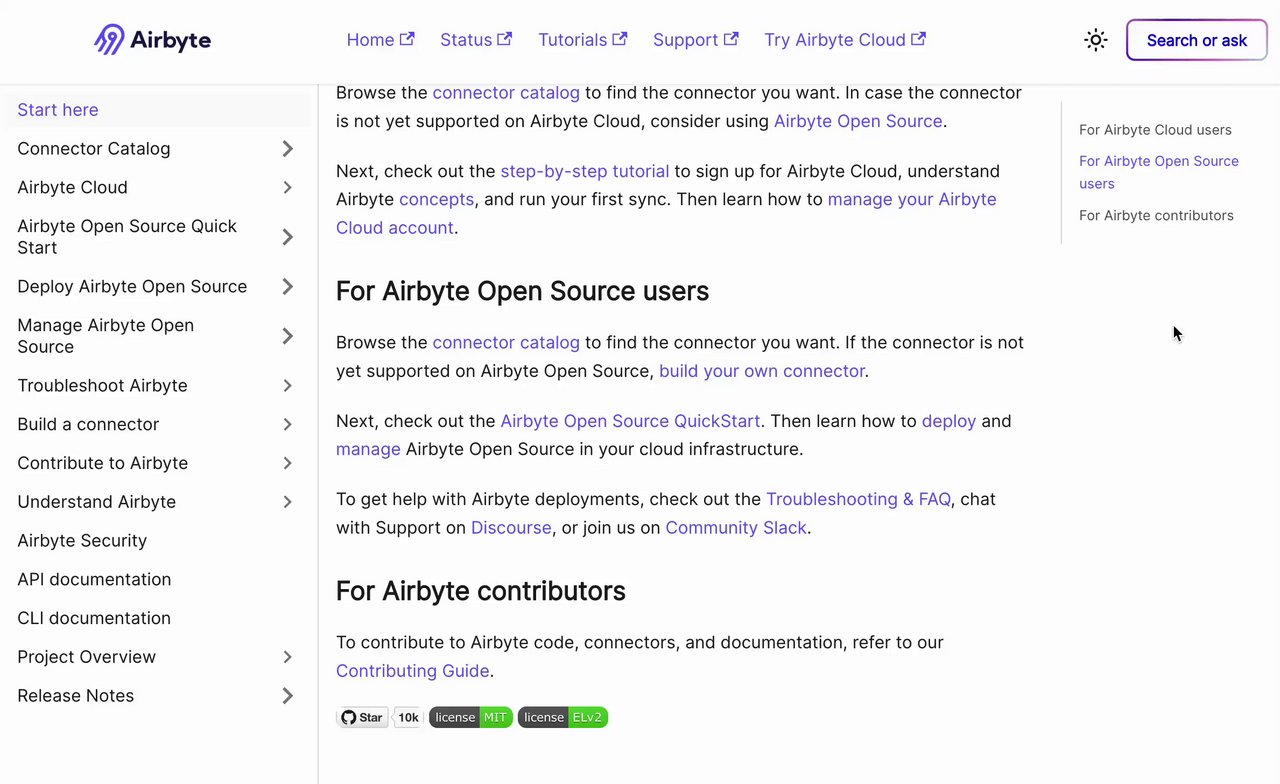Open the Contributing Guide link
1280x784 pixels.
click(412, 671)
